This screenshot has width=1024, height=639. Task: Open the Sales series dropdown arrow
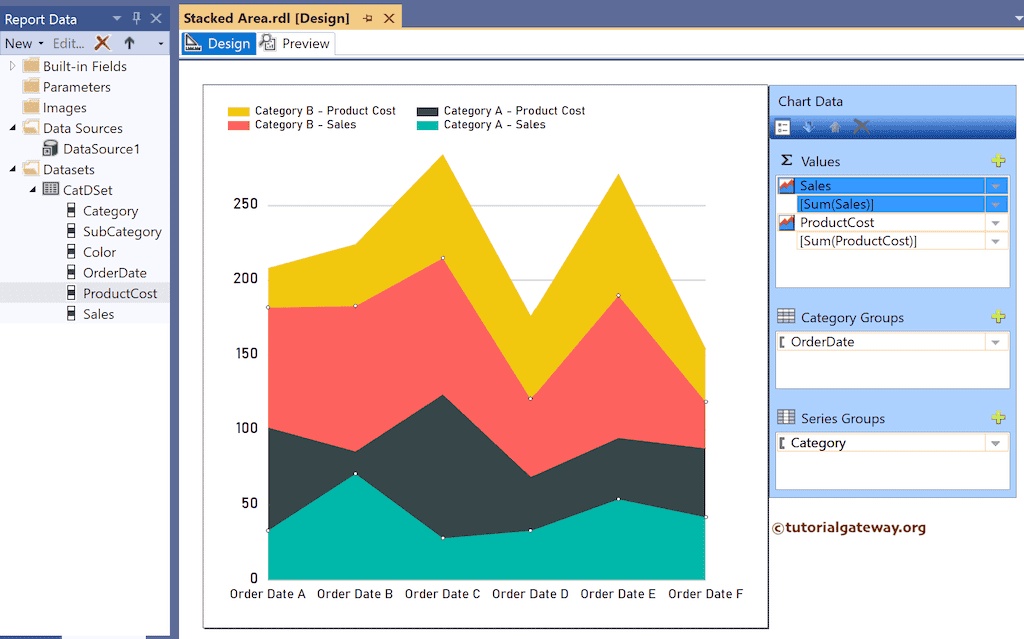click(x=995, y=186)
